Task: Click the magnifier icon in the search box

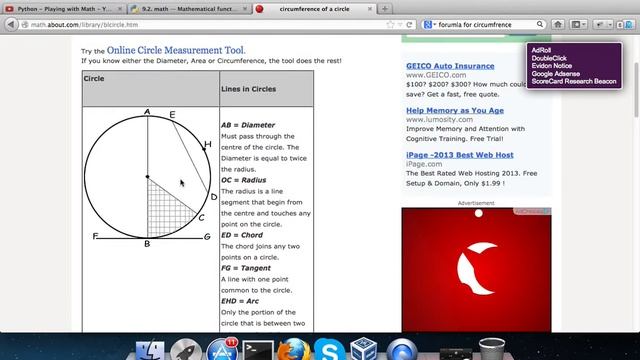Action: tap(540, 24)
